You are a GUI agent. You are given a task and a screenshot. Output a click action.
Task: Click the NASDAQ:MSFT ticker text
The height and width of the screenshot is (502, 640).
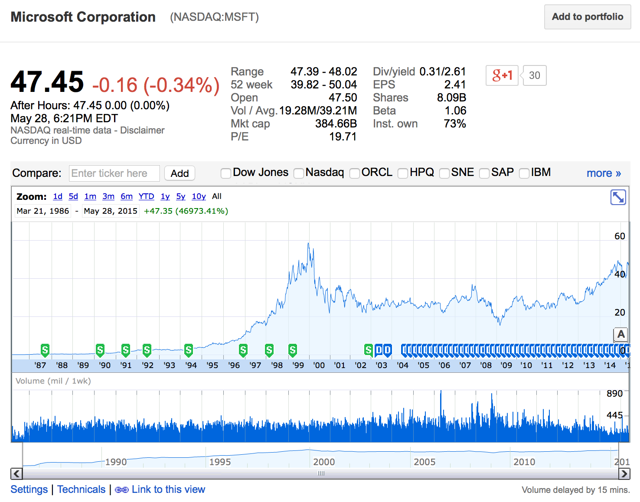coord(214,17)
